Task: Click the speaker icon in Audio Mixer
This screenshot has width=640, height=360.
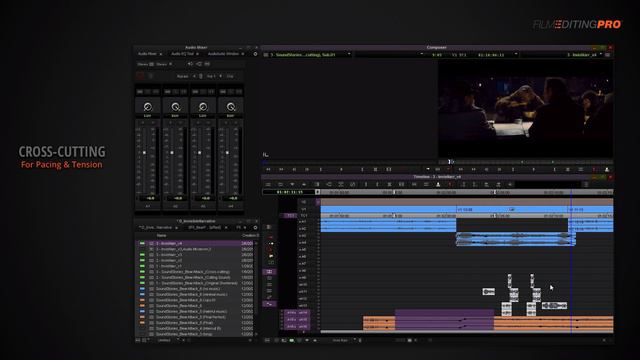Action: (x=190, y=64)
